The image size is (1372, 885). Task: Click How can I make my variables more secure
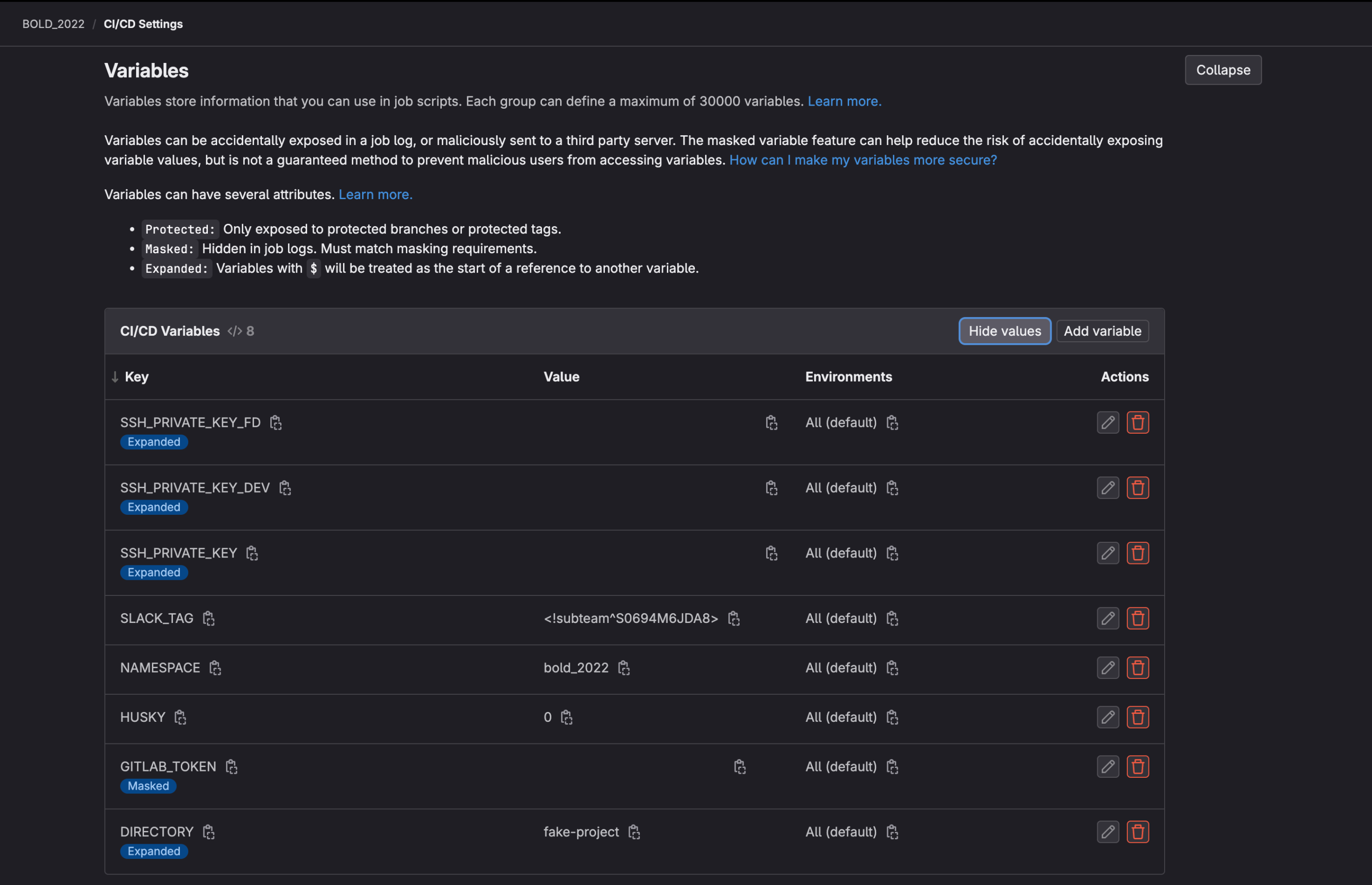tap(862, 158)
